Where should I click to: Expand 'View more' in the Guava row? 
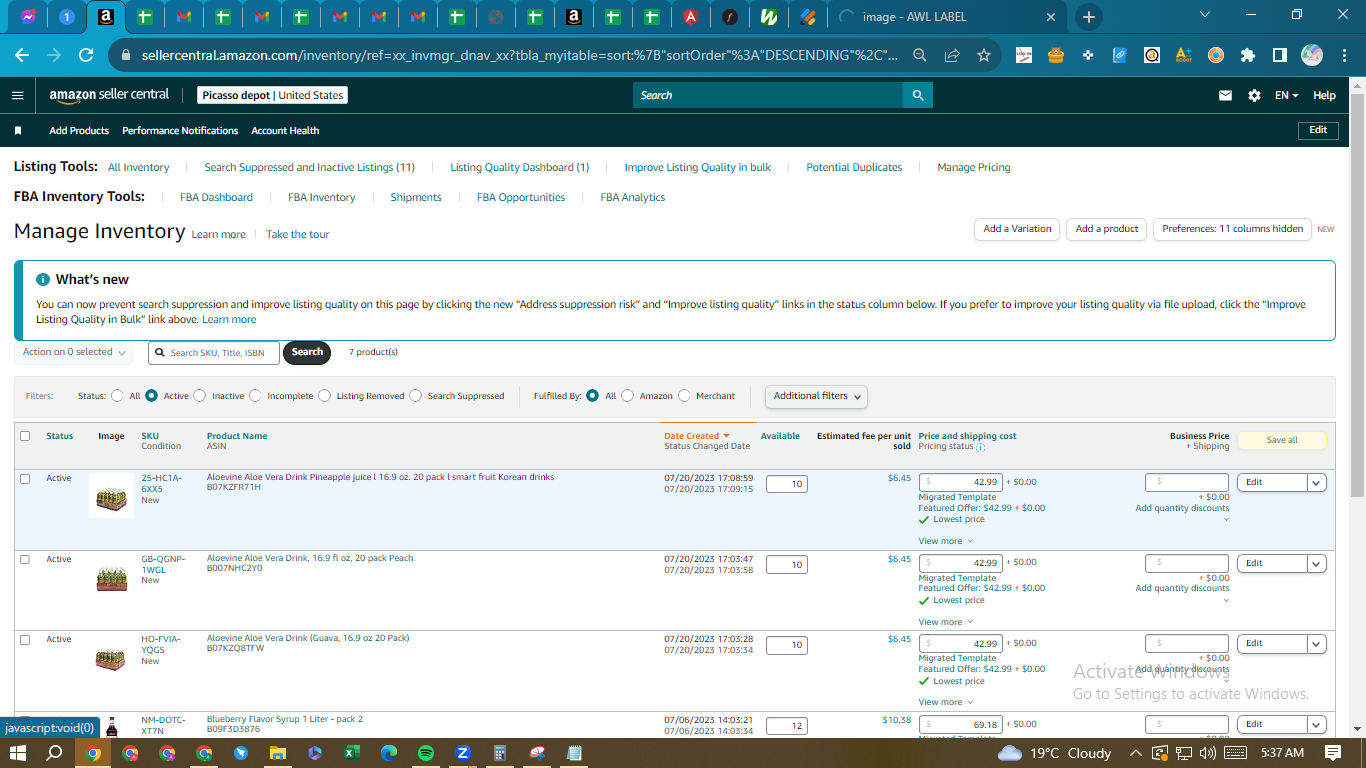pyautogui.click(x=945, y=702)
